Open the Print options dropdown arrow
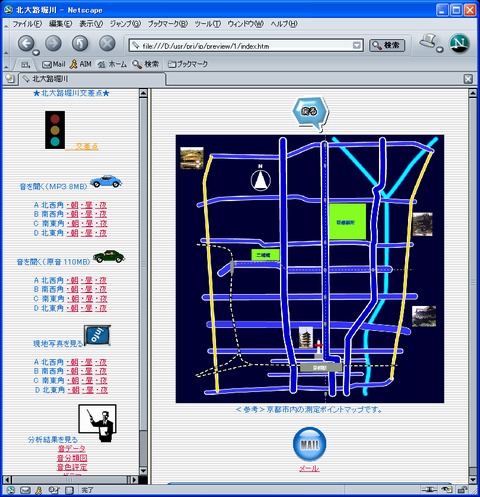 point(440,50)
